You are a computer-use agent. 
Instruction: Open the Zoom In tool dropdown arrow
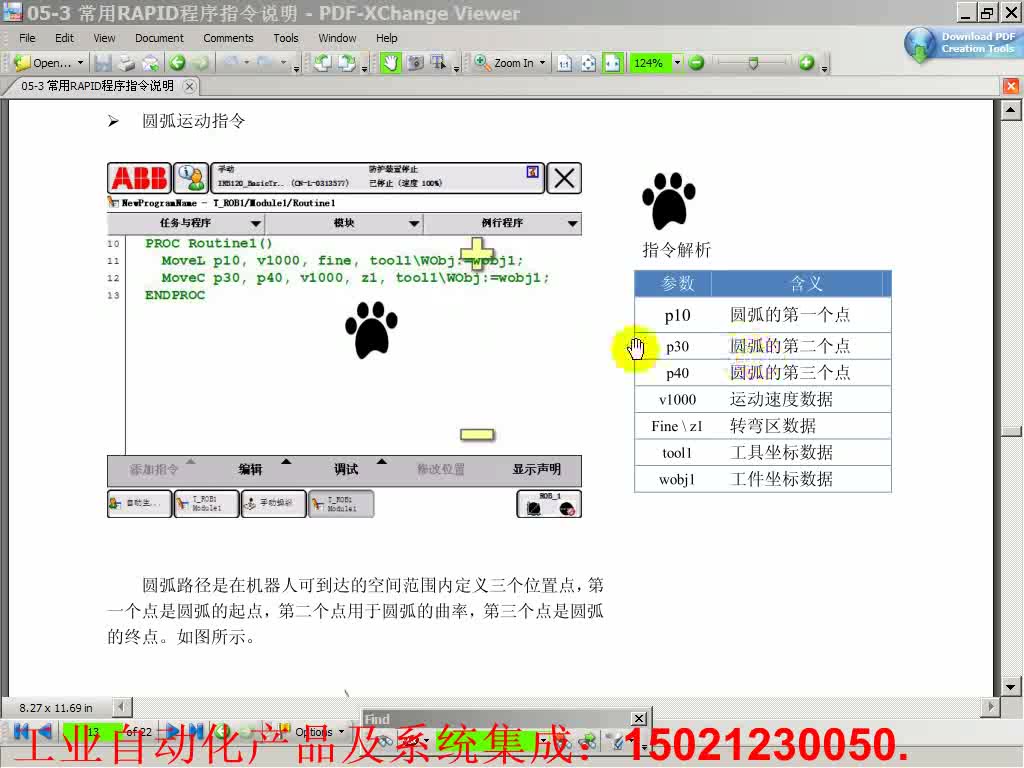point(543,62)
